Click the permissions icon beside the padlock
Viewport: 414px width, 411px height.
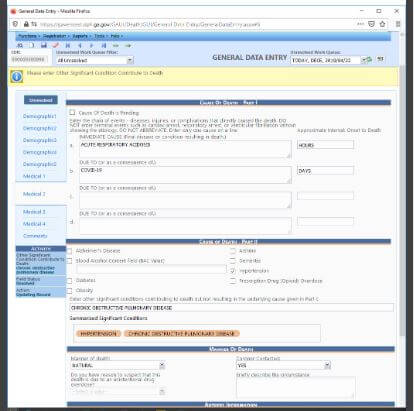point(34,24)
